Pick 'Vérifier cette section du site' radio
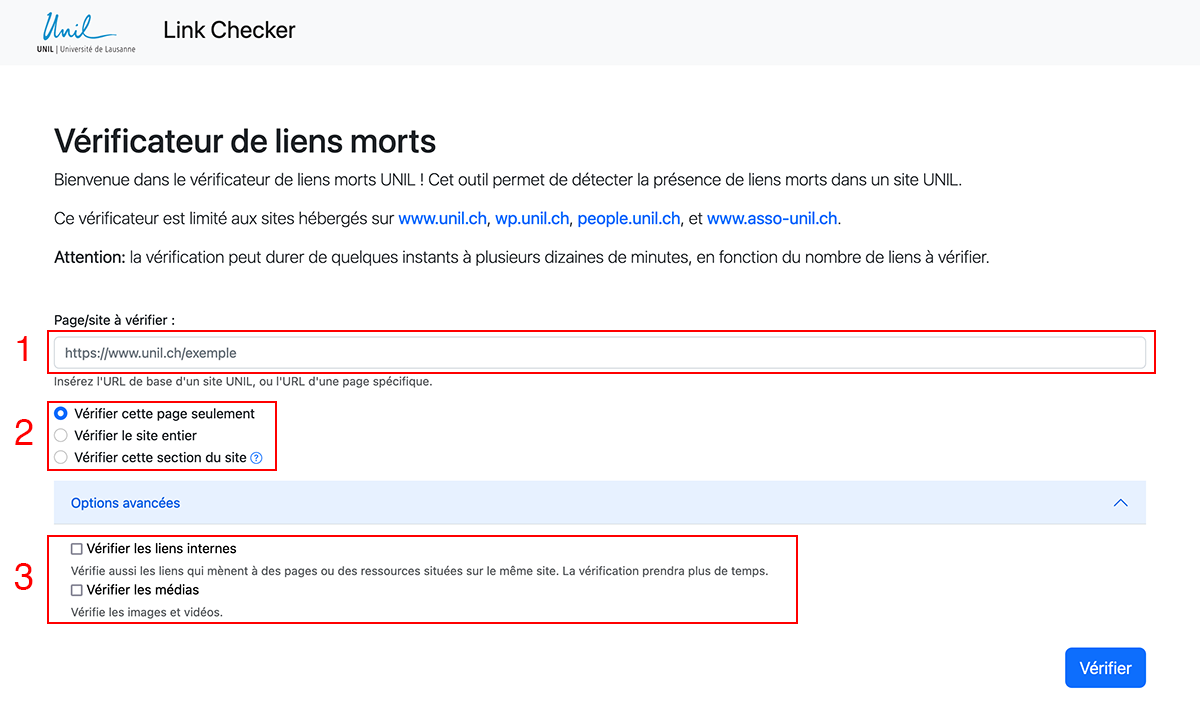Image resolution: width=1200 pixels, height=718 pixels. tap(62, 457)
